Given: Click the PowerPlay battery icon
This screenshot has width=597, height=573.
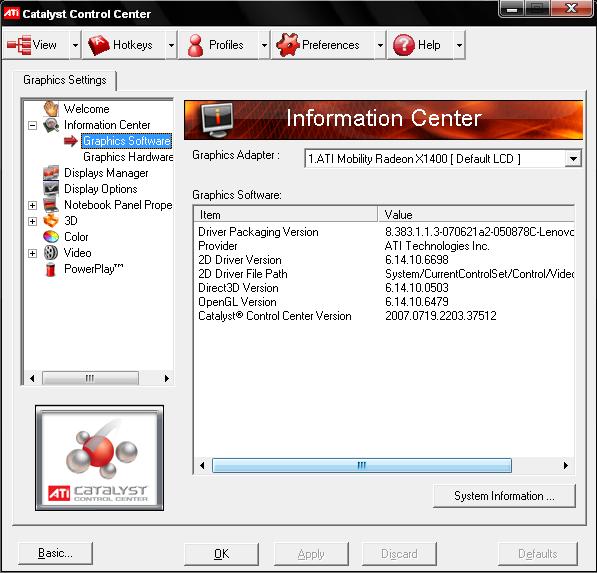Looking at the screenshot, I should pyautogui.click(x=51, y=269).
